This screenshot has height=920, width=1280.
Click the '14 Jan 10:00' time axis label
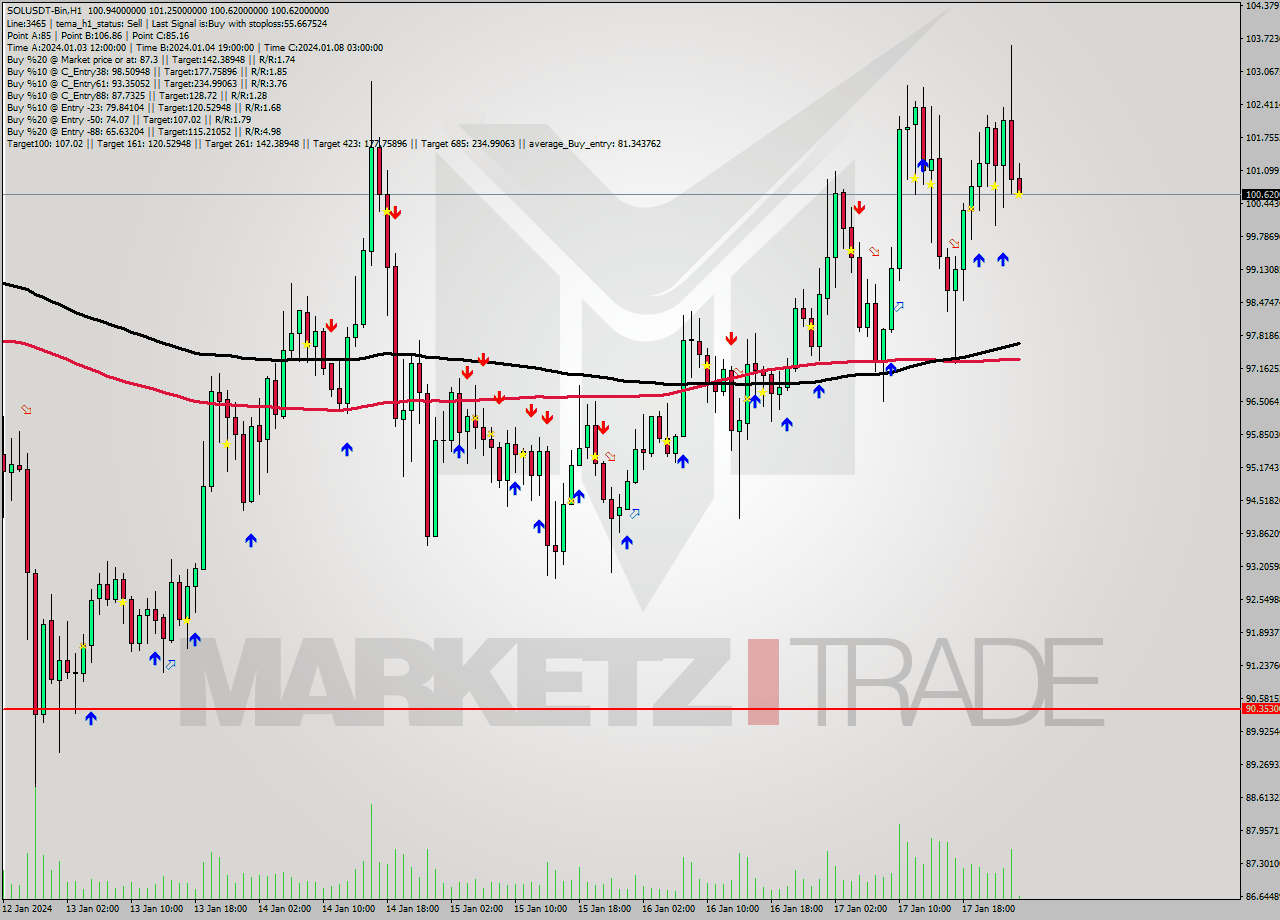pyautogui.click(x=347, y=908)
